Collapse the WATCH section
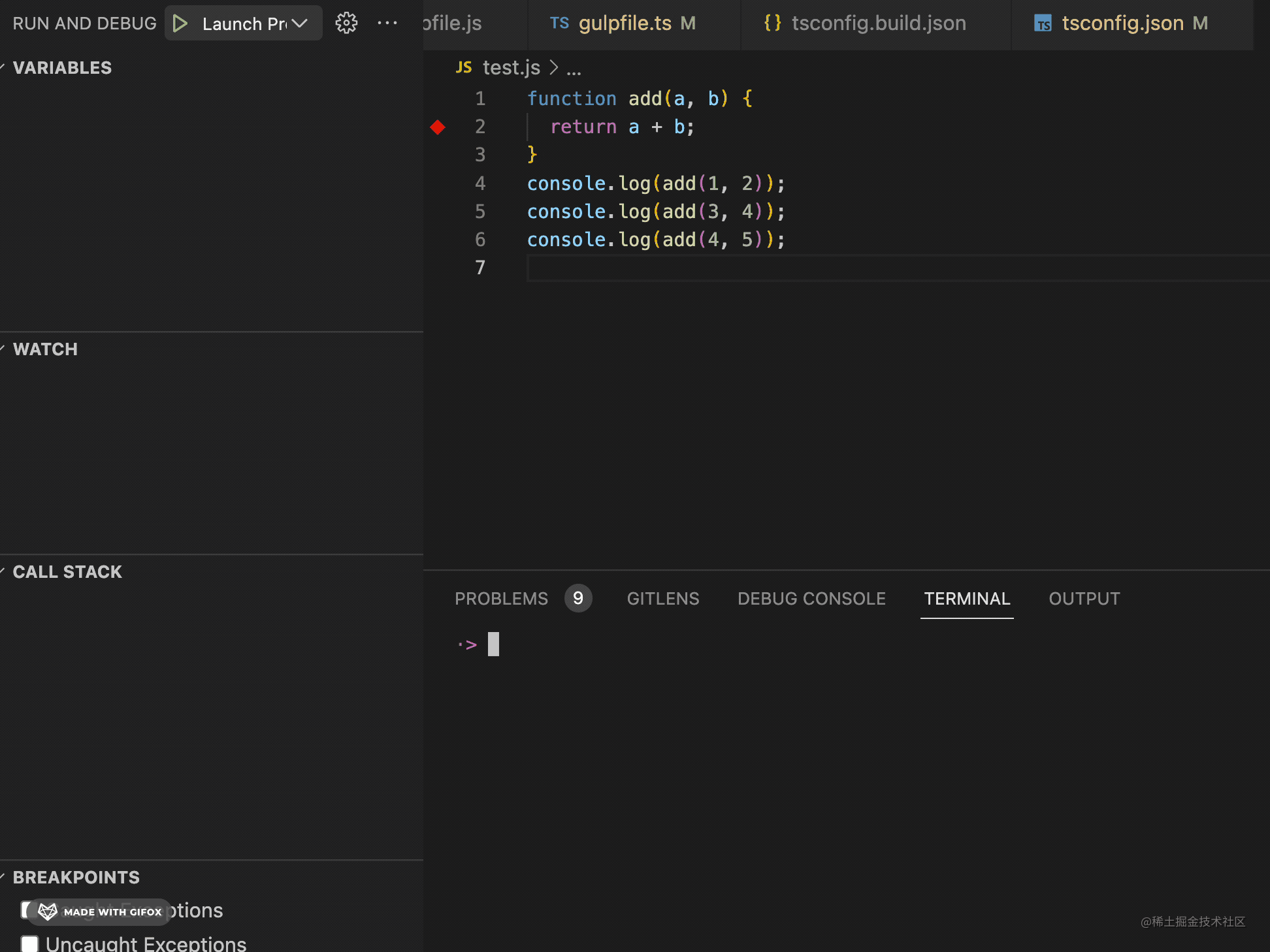The image size is (1270, 952). click(45, 349)
